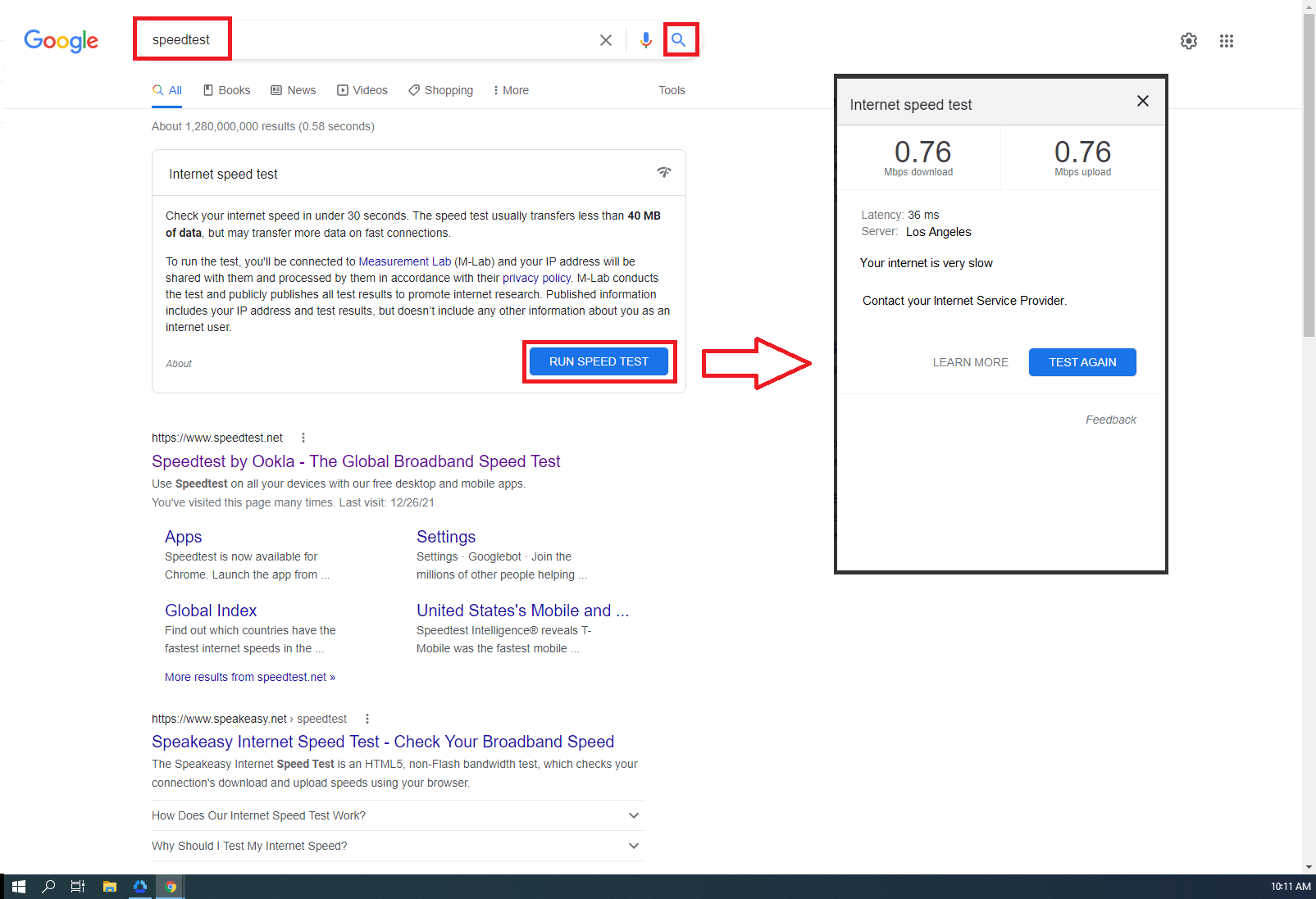Open Speedtest by Ookla result

coord(356,461)
